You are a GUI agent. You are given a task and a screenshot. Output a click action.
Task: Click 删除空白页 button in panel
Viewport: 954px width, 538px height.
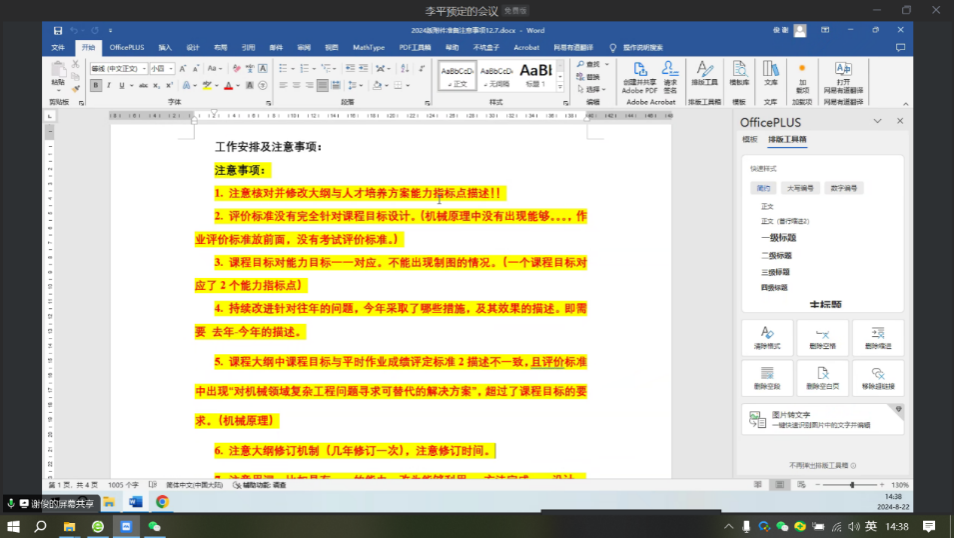822,376
